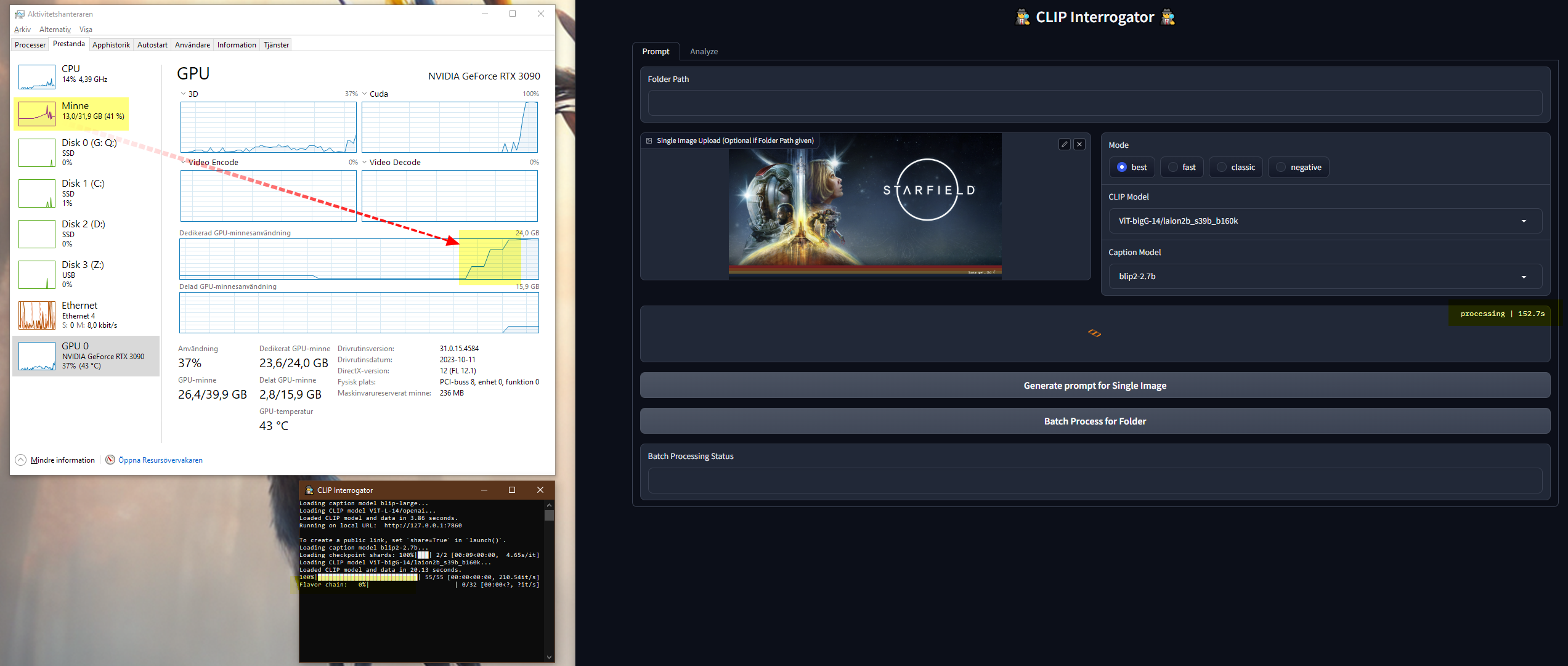This screenshot has width=1568, height=666.
Task: Click the Mindre information collapse icon
Action: click(x=21, y=460)
